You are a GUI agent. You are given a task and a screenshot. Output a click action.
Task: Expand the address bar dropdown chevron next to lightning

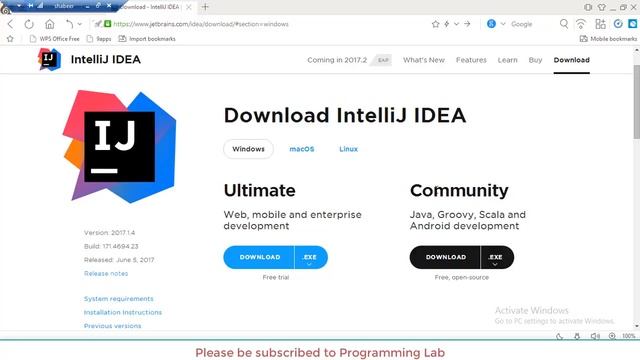click(x=456, y=24)
